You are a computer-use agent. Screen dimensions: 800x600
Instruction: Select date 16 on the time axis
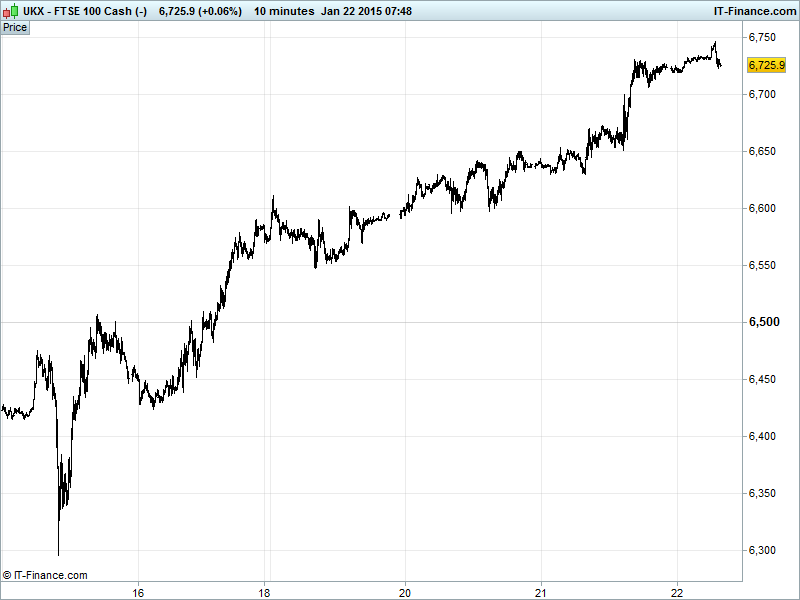pyautogui.click(x=138, y=590)
